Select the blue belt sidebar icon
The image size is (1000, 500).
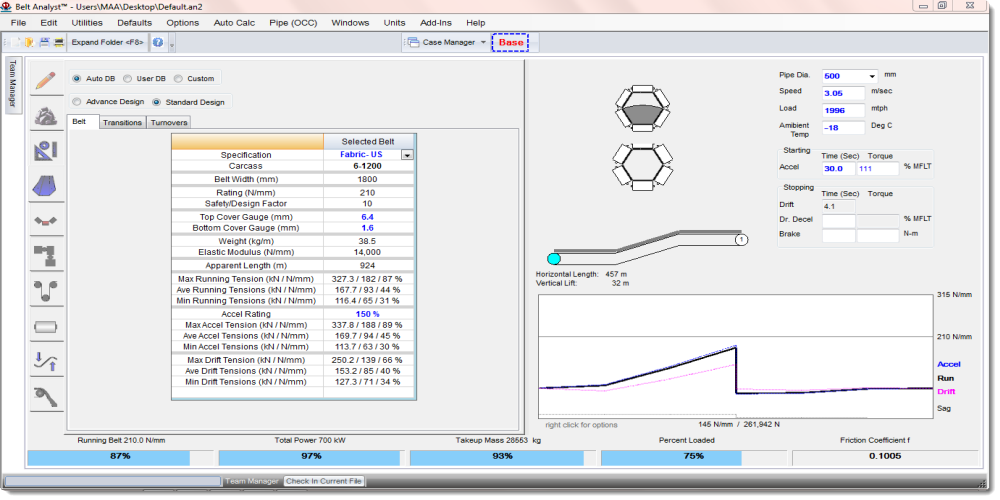pyautogui.click(x=46, y=186)
